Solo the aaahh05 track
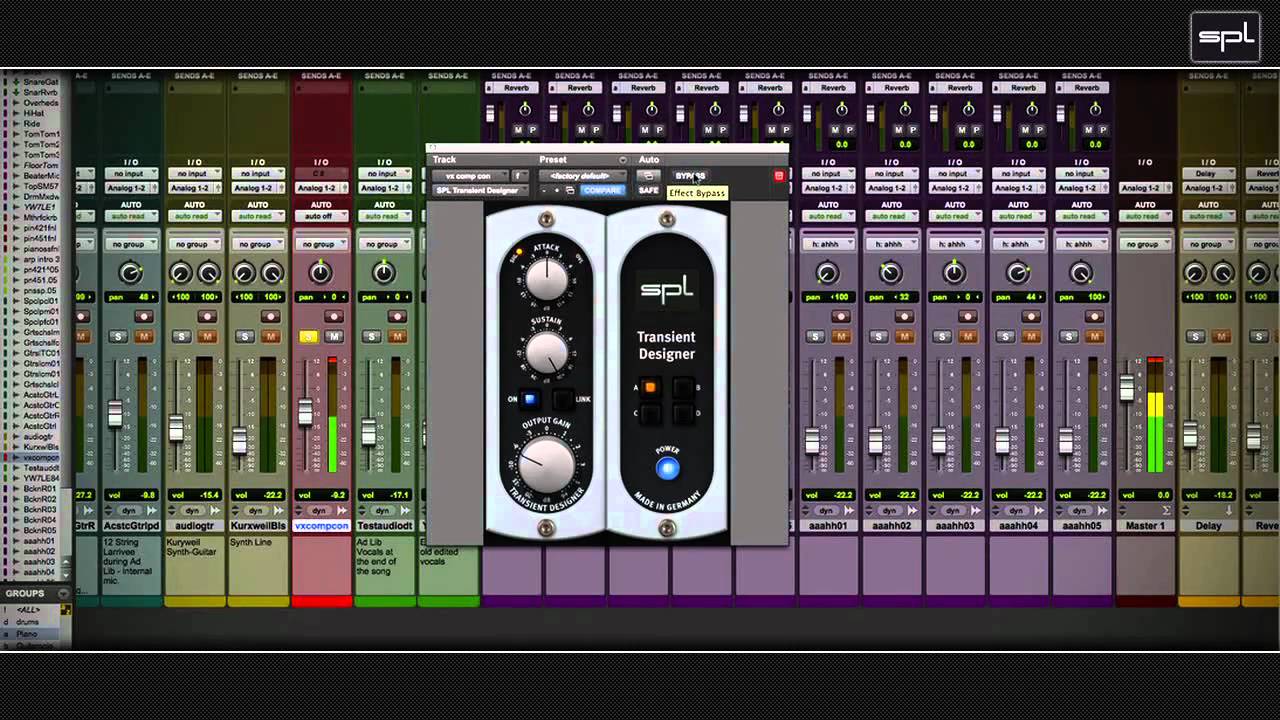1280x720 pixels. 1070,336
